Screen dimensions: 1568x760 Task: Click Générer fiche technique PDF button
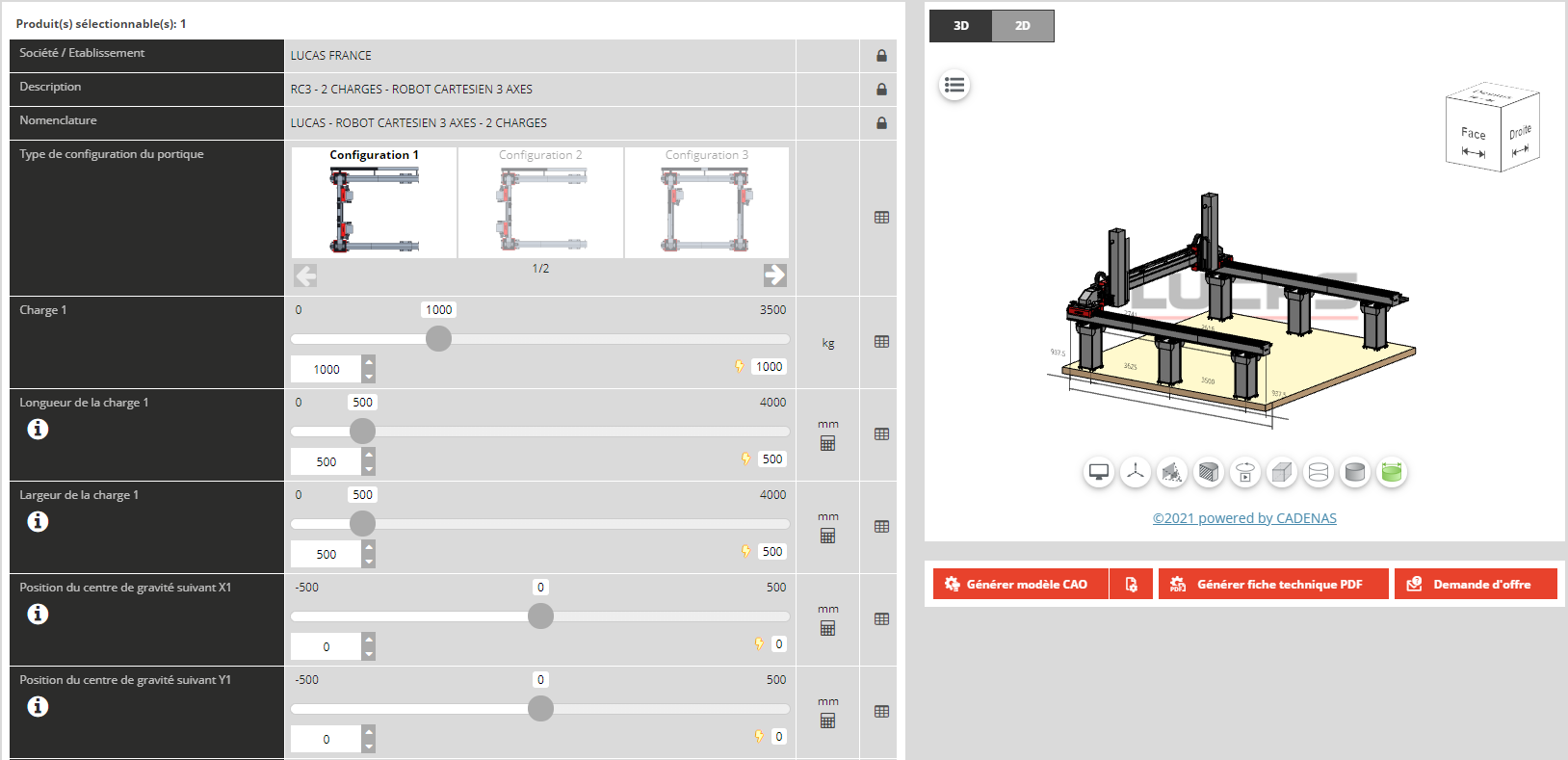(x=1273, y=584)
